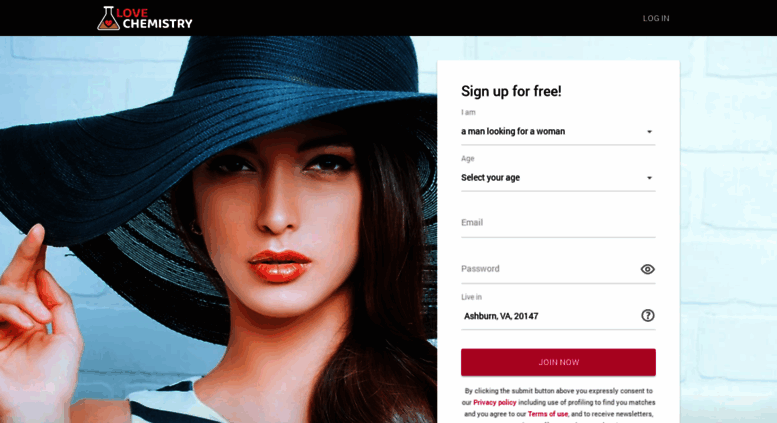Click the location help question mark icon
The height and width of the screenshot is (423, 777).
[x=647, y=316]
